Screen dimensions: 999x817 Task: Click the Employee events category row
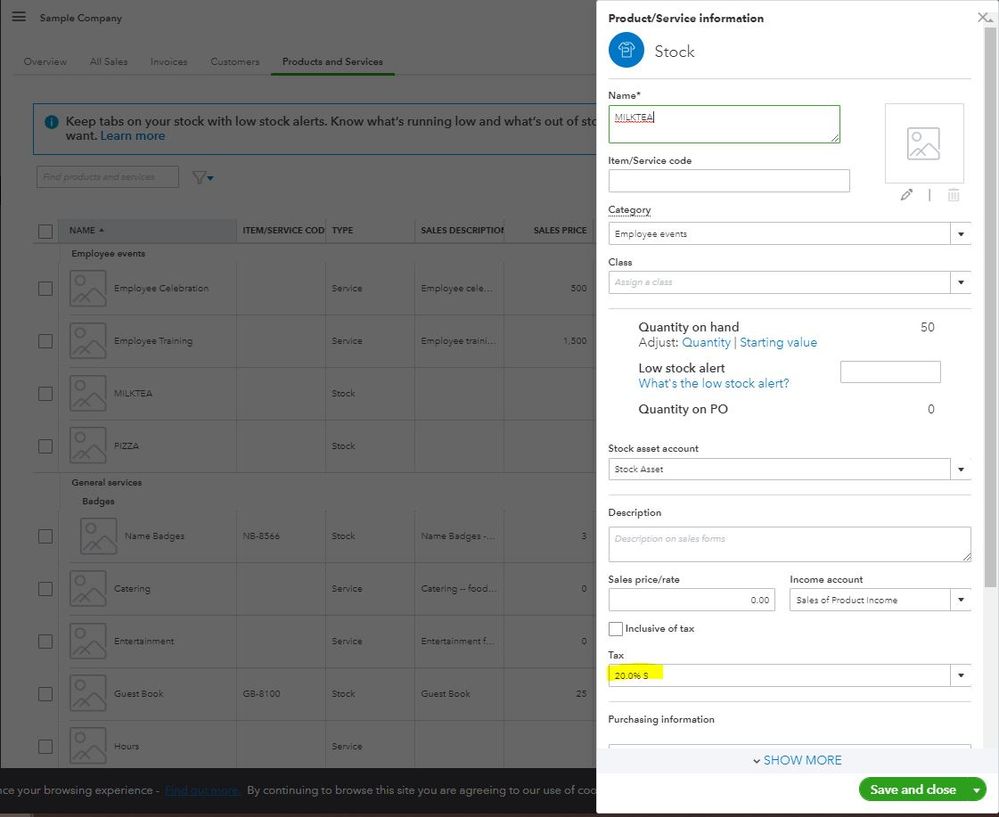tap(108, 253)
